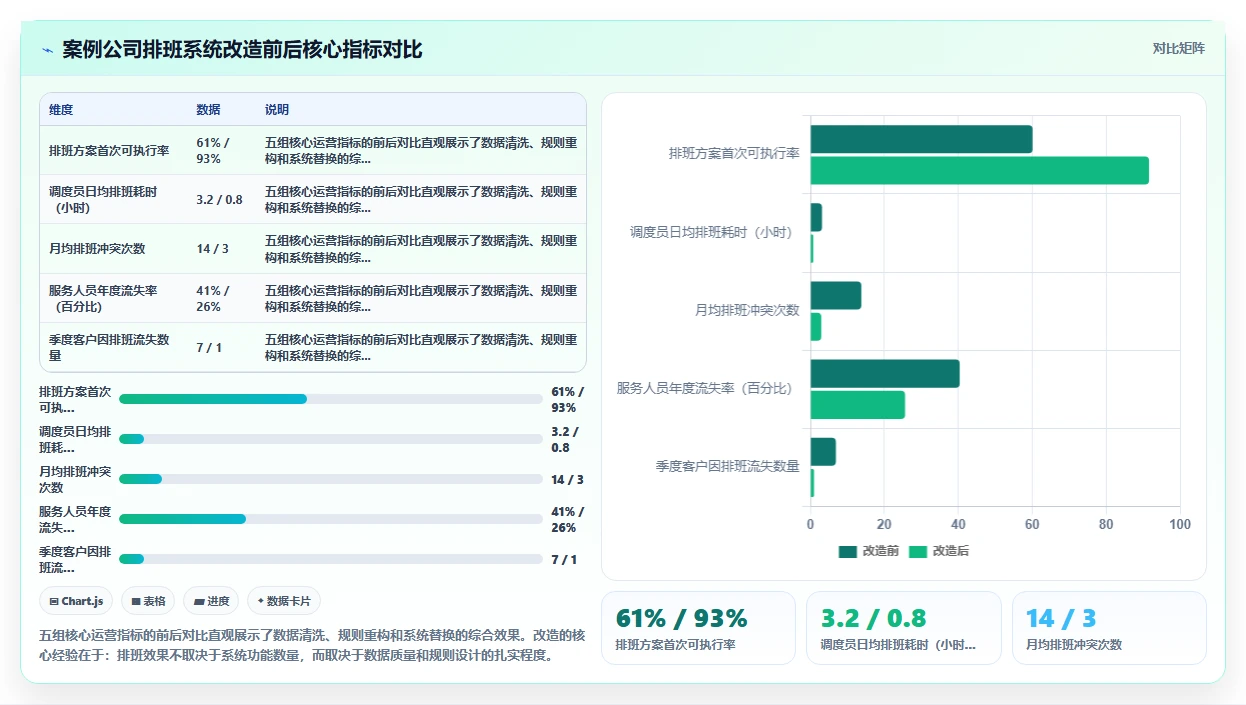1246x705 pixels.
Task: Click the 服务人员年度流失率 progress bar
Action: point(331,519)
